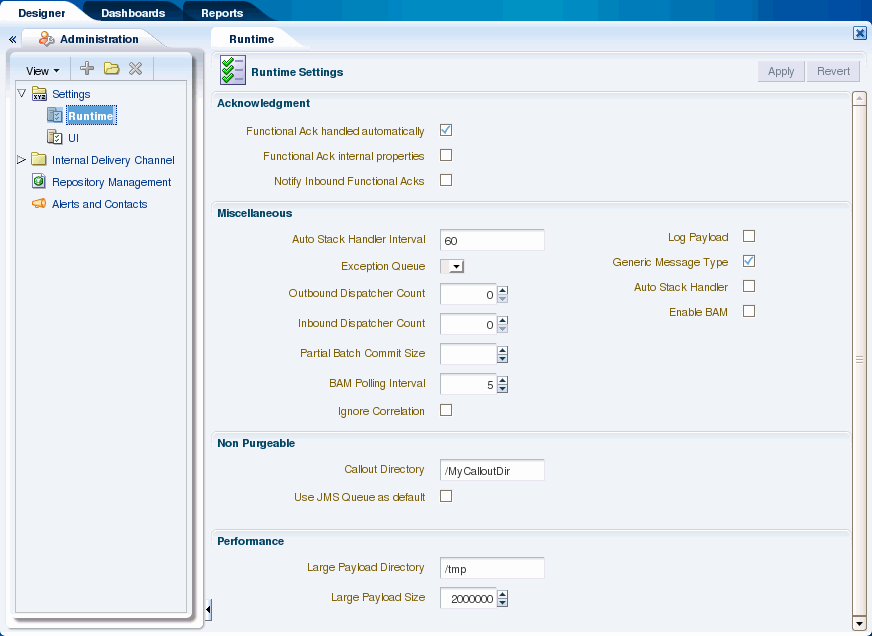Check the Auto Stack Handler checkbox

pos(749,286)
